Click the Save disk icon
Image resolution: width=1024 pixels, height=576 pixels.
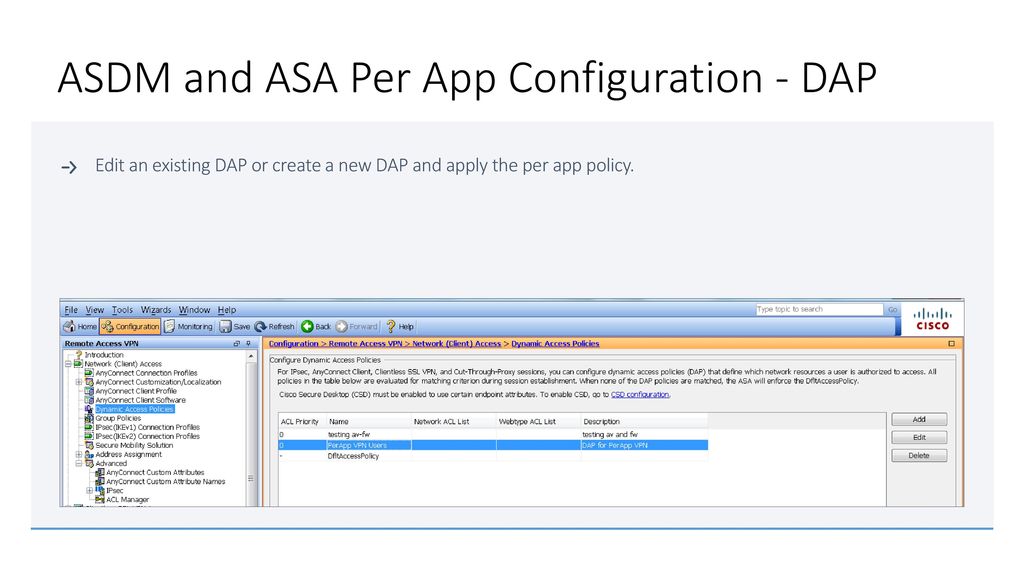(225, 327)
